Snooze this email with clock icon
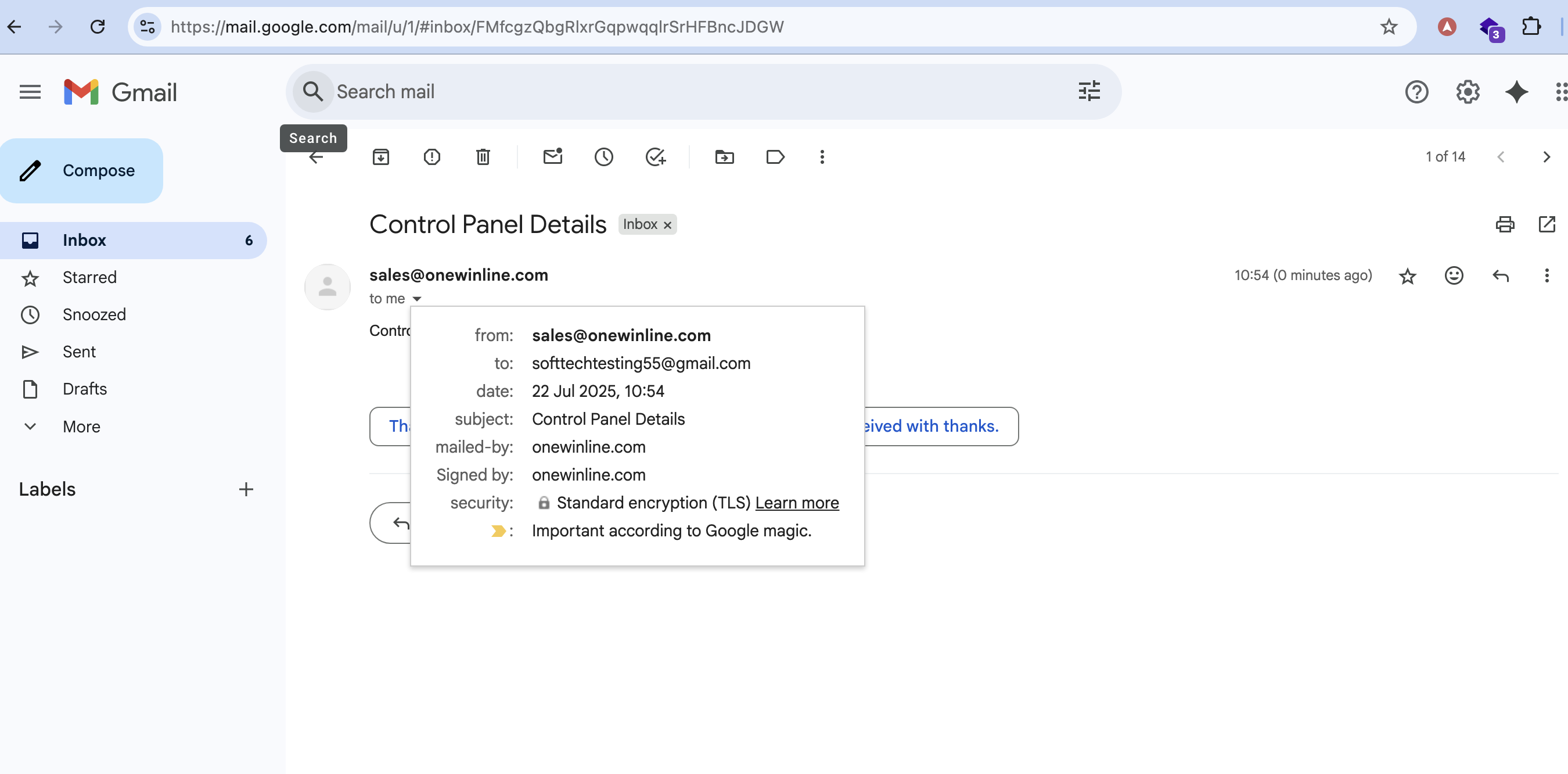 603,157
